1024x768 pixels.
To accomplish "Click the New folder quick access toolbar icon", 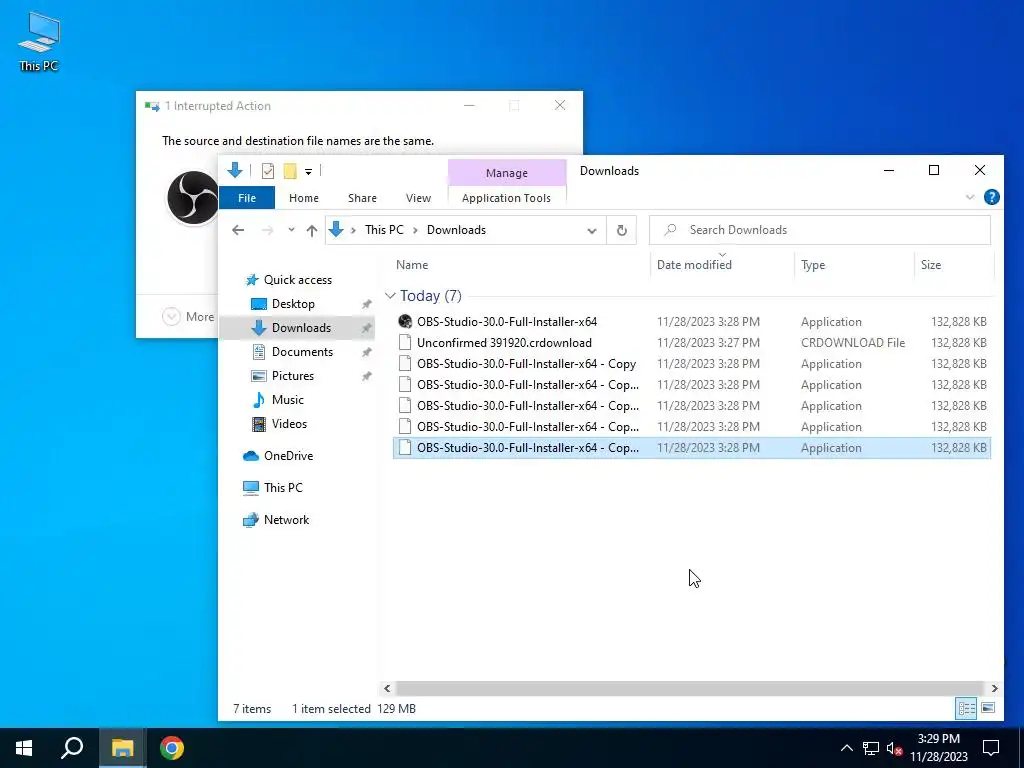I will [290, 171].
